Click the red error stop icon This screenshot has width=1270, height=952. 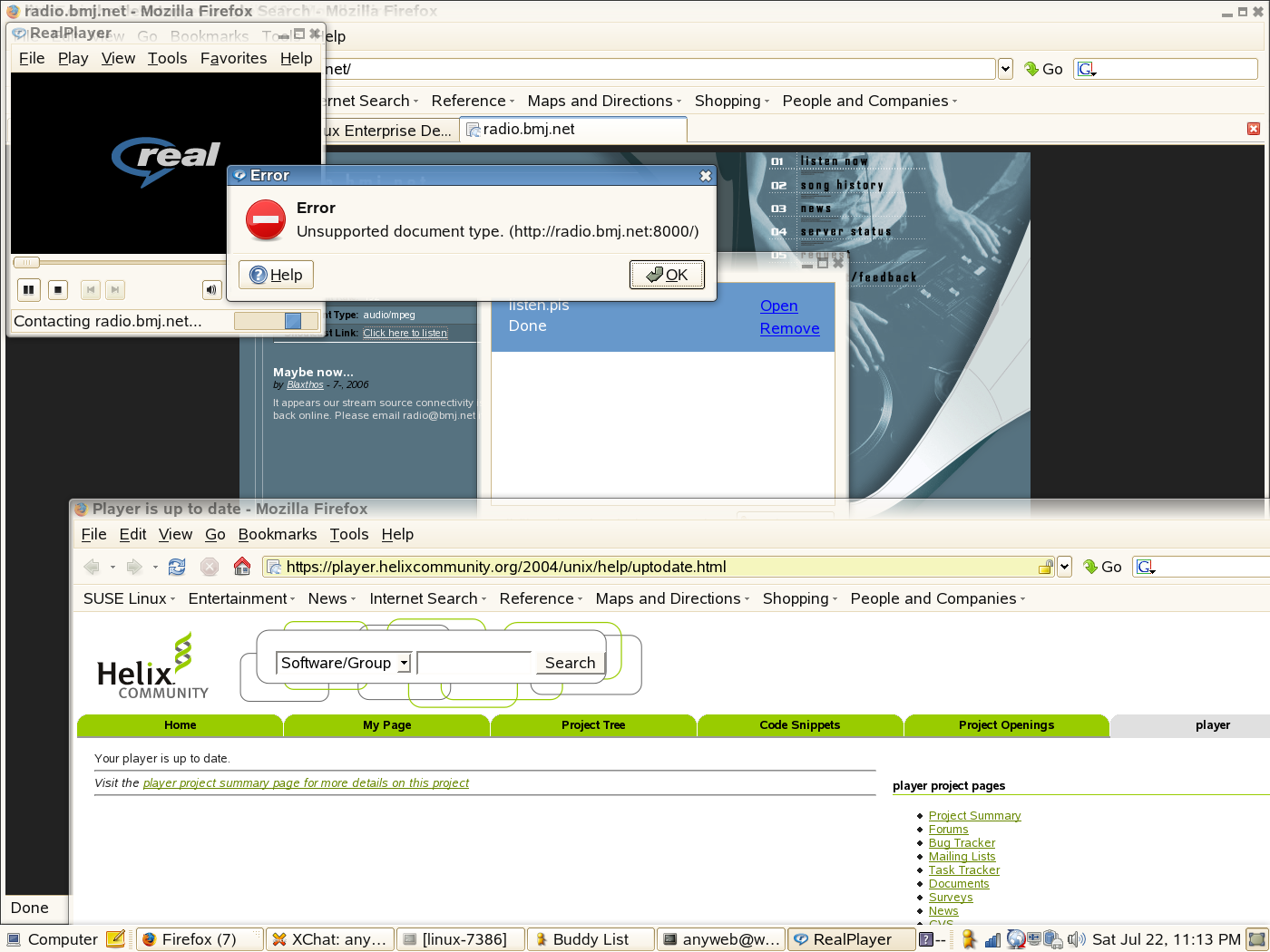pos(266,219)
